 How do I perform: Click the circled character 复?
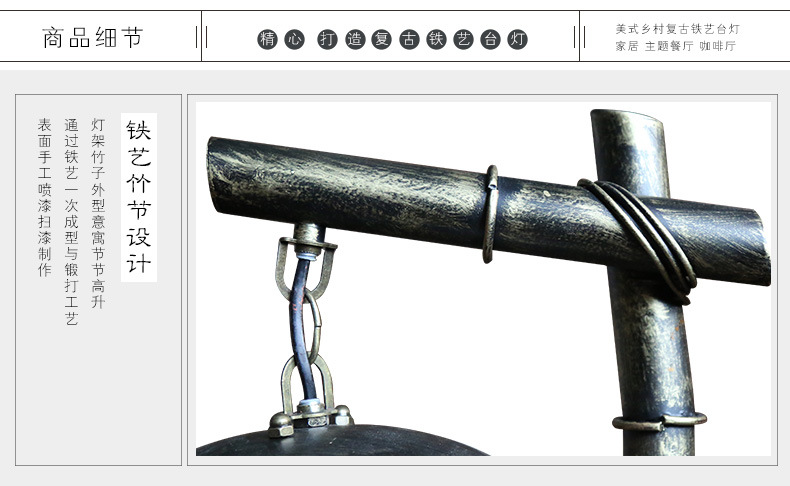coord(381,39)
